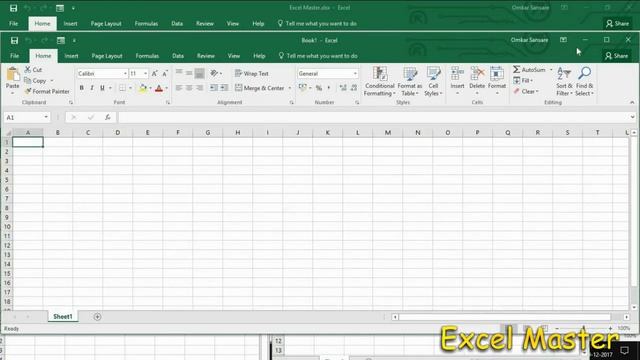640x360 pixels.
Task: Click the Paste icon in the Clipboard group
Action: tap(13, 75)
